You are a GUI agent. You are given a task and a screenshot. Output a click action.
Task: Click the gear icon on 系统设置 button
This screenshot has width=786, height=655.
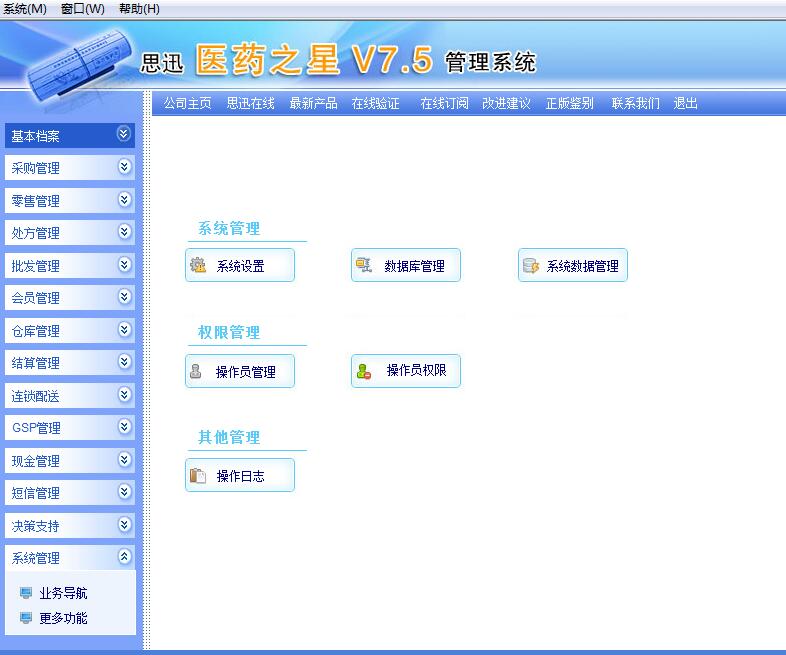(x=198, y=265)
